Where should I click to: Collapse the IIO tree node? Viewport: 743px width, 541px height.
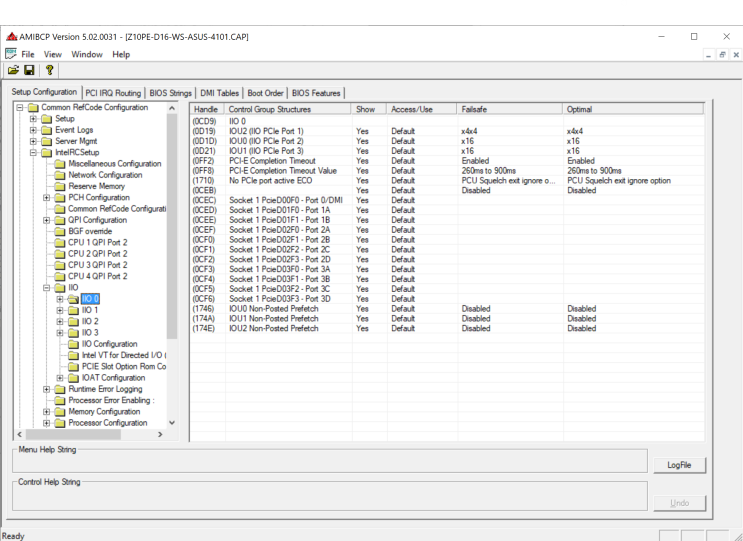[x=46, y=288]
